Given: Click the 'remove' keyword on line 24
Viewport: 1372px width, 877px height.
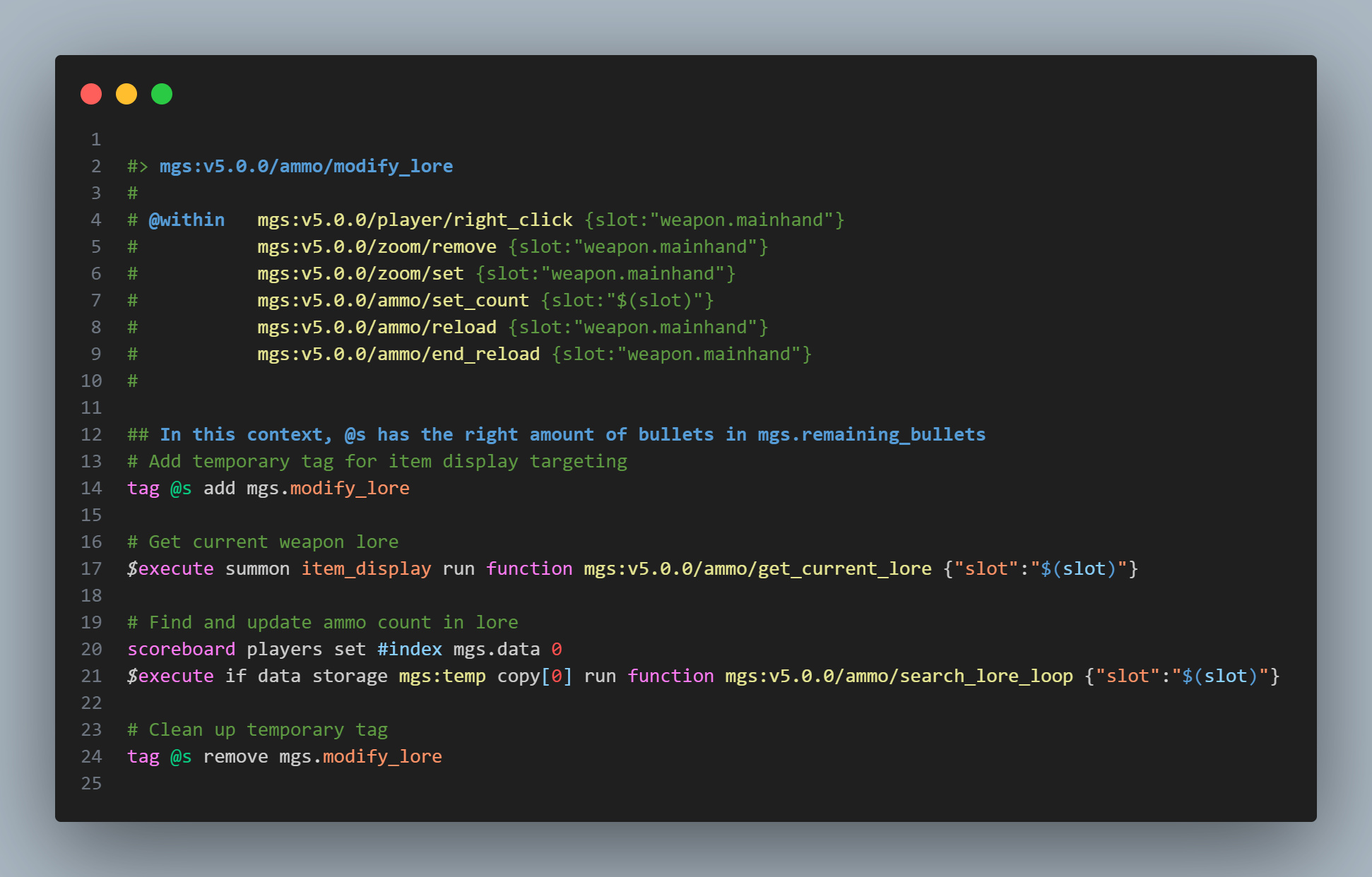Looking at the screenshot, I should coord(235,756).
